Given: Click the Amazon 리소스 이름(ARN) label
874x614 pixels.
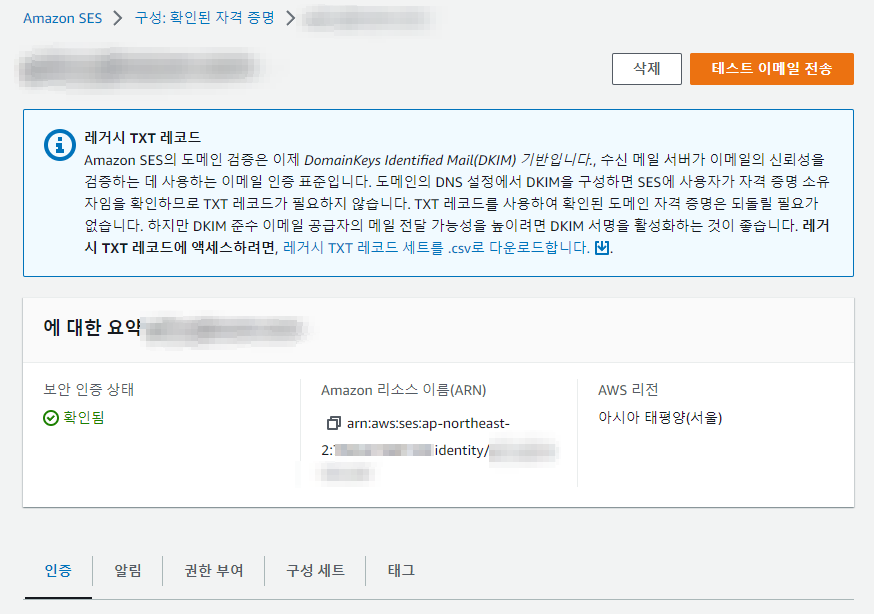Looking at the screenshot, I should pyautogui.click(x=404, y=389).
